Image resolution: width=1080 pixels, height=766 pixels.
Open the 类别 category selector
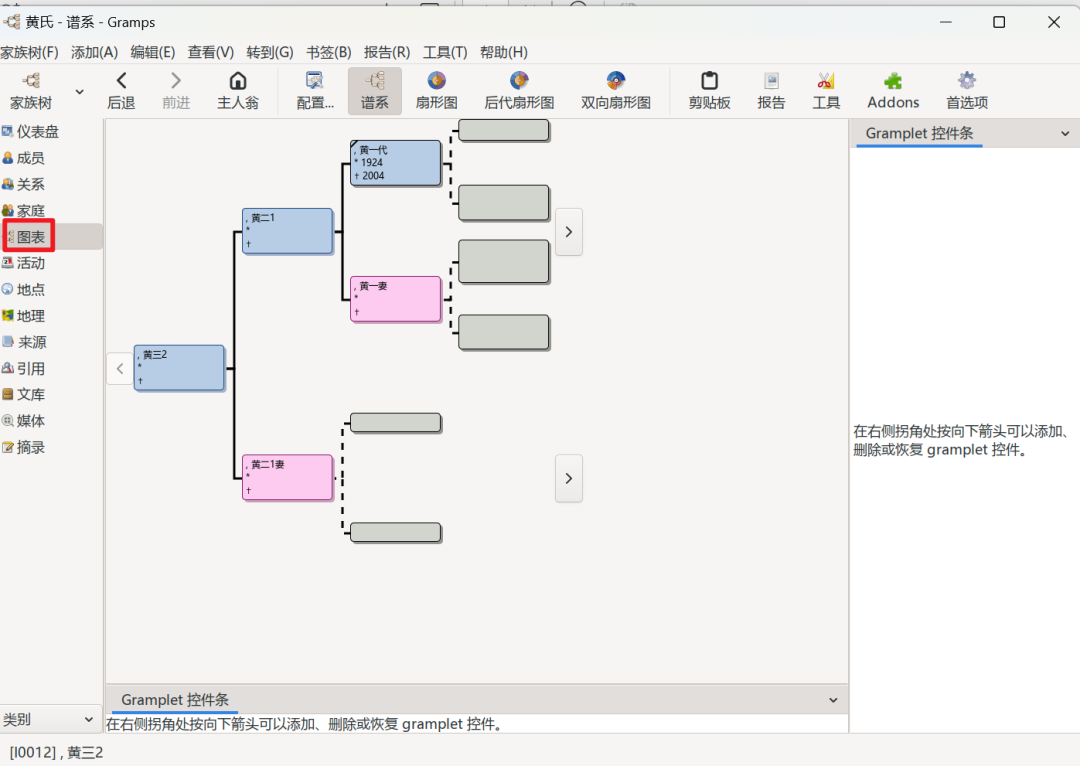[50, 719]
